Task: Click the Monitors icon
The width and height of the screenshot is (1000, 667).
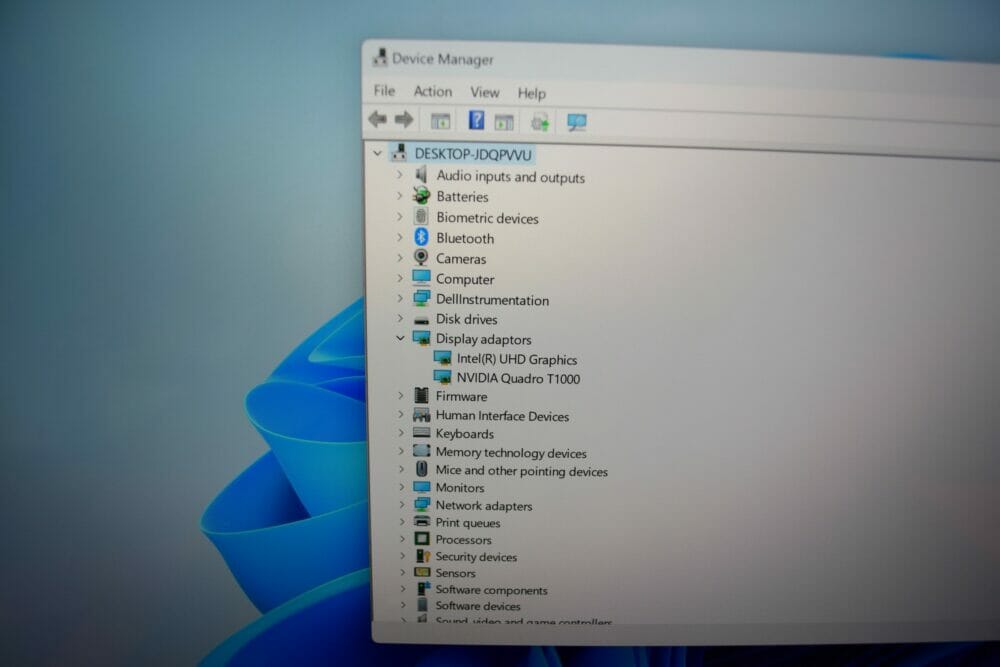Action: coord(422,487)
